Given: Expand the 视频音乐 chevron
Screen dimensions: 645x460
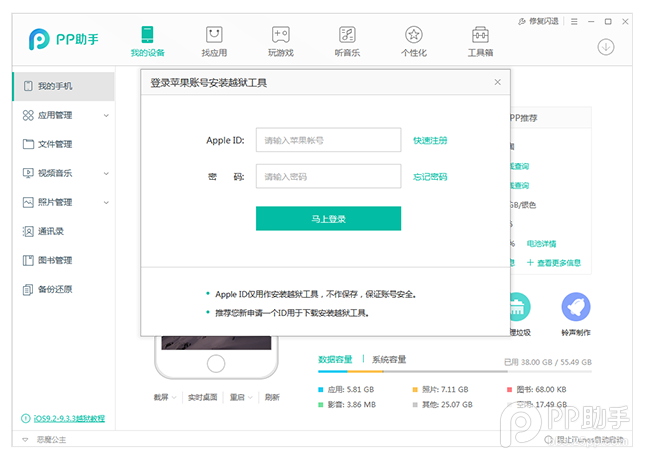Looking at the screenshot, I should tap(106, 174).
